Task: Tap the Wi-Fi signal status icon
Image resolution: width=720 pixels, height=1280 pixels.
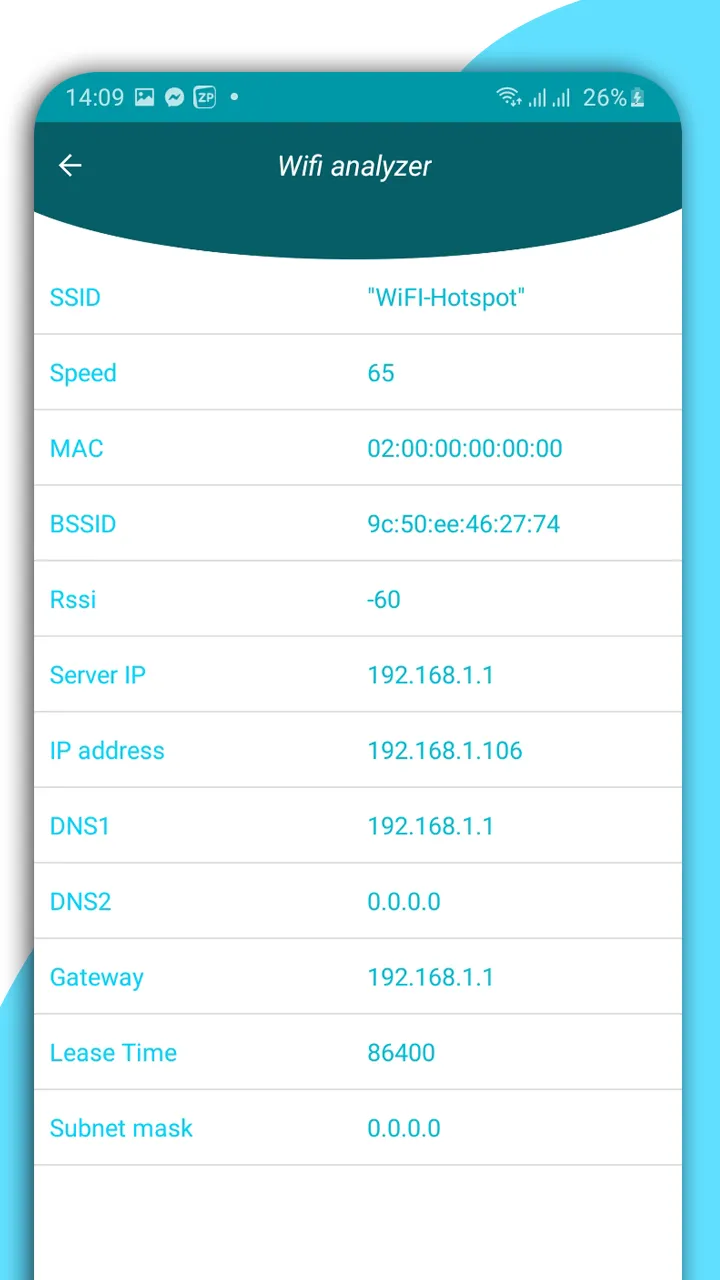Action: [509, 97]
